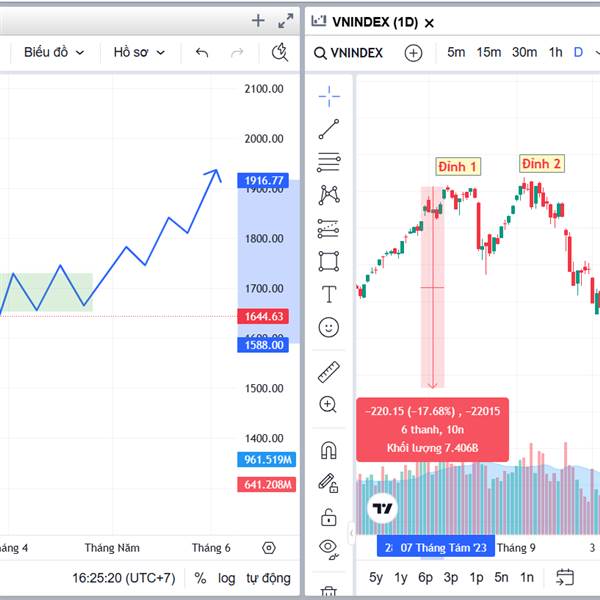
Task: Activate the zoom in tool
Action: click(329, 405)
